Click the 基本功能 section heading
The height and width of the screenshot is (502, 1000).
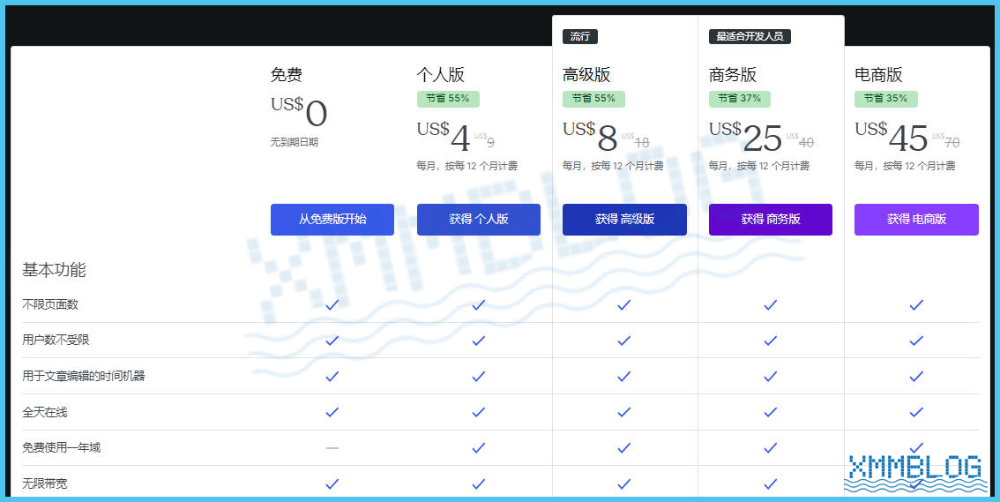(54, 269)
